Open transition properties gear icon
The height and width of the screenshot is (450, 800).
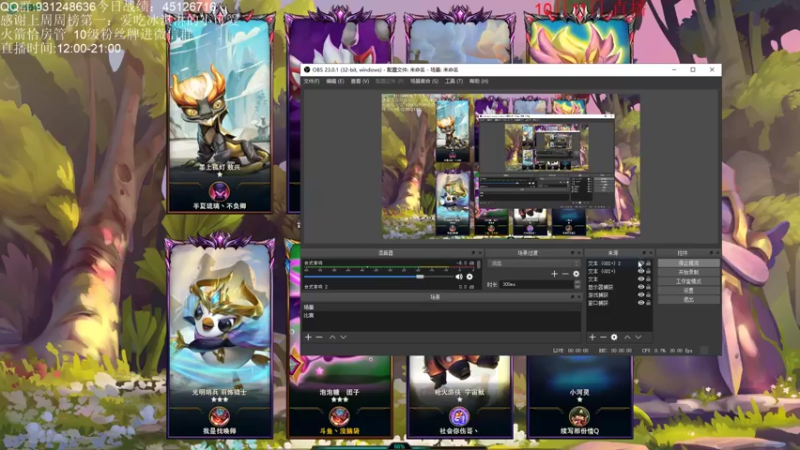pos(576,274)
